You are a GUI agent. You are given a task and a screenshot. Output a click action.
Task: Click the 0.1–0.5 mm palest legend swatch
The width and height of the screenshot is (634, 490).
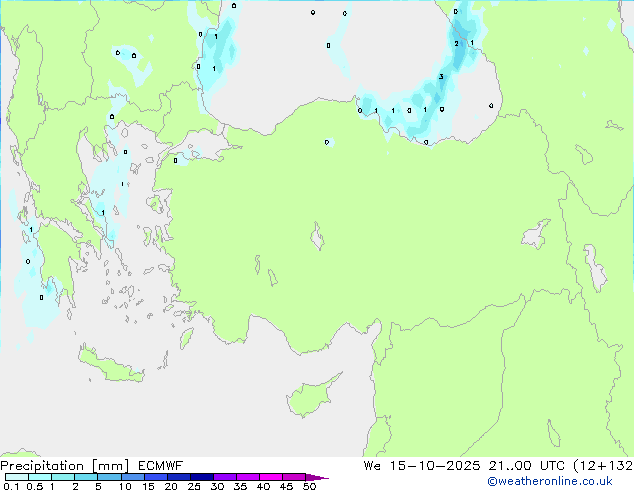[17, 477]
